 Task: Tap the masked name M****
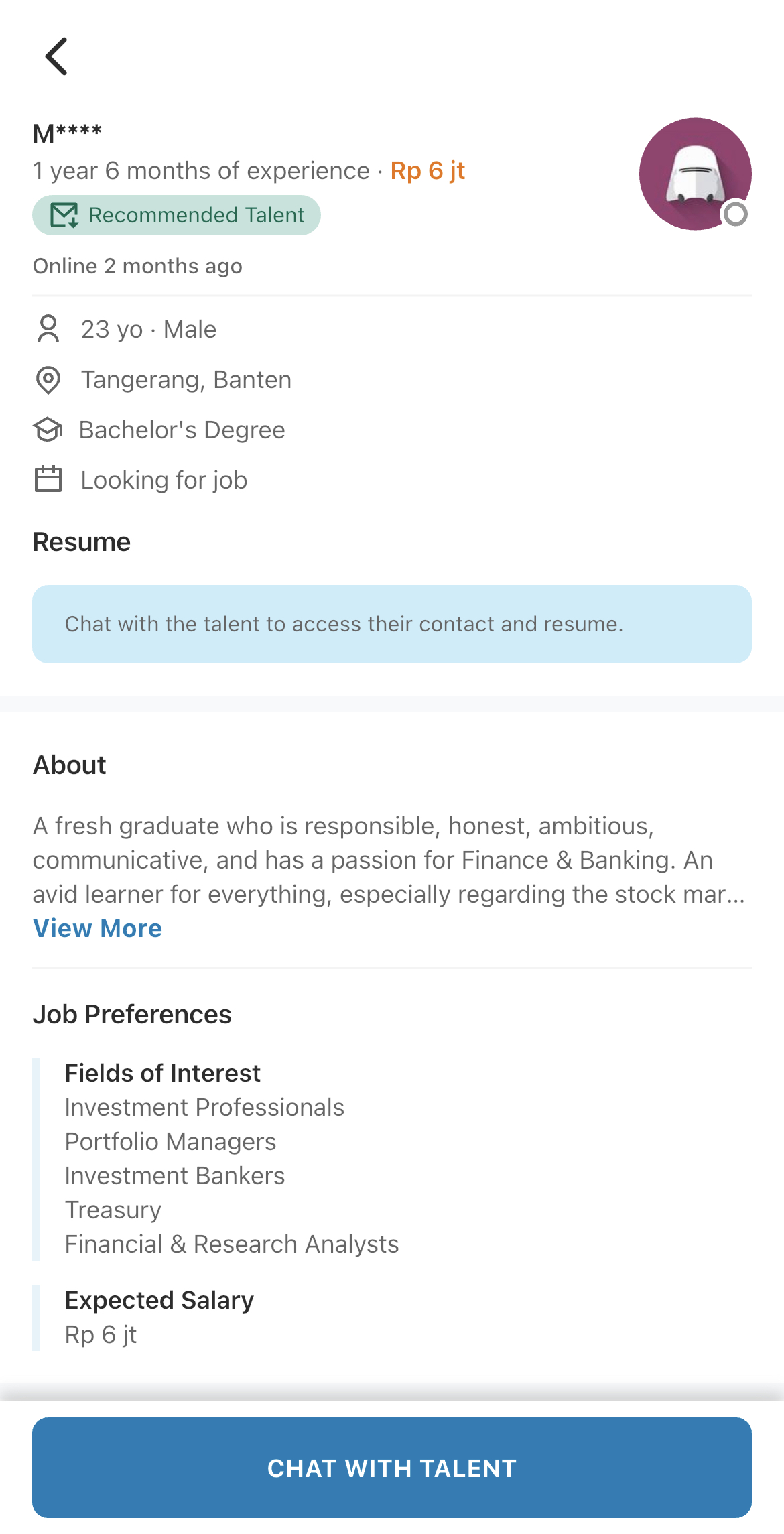[x=67, y=133]
